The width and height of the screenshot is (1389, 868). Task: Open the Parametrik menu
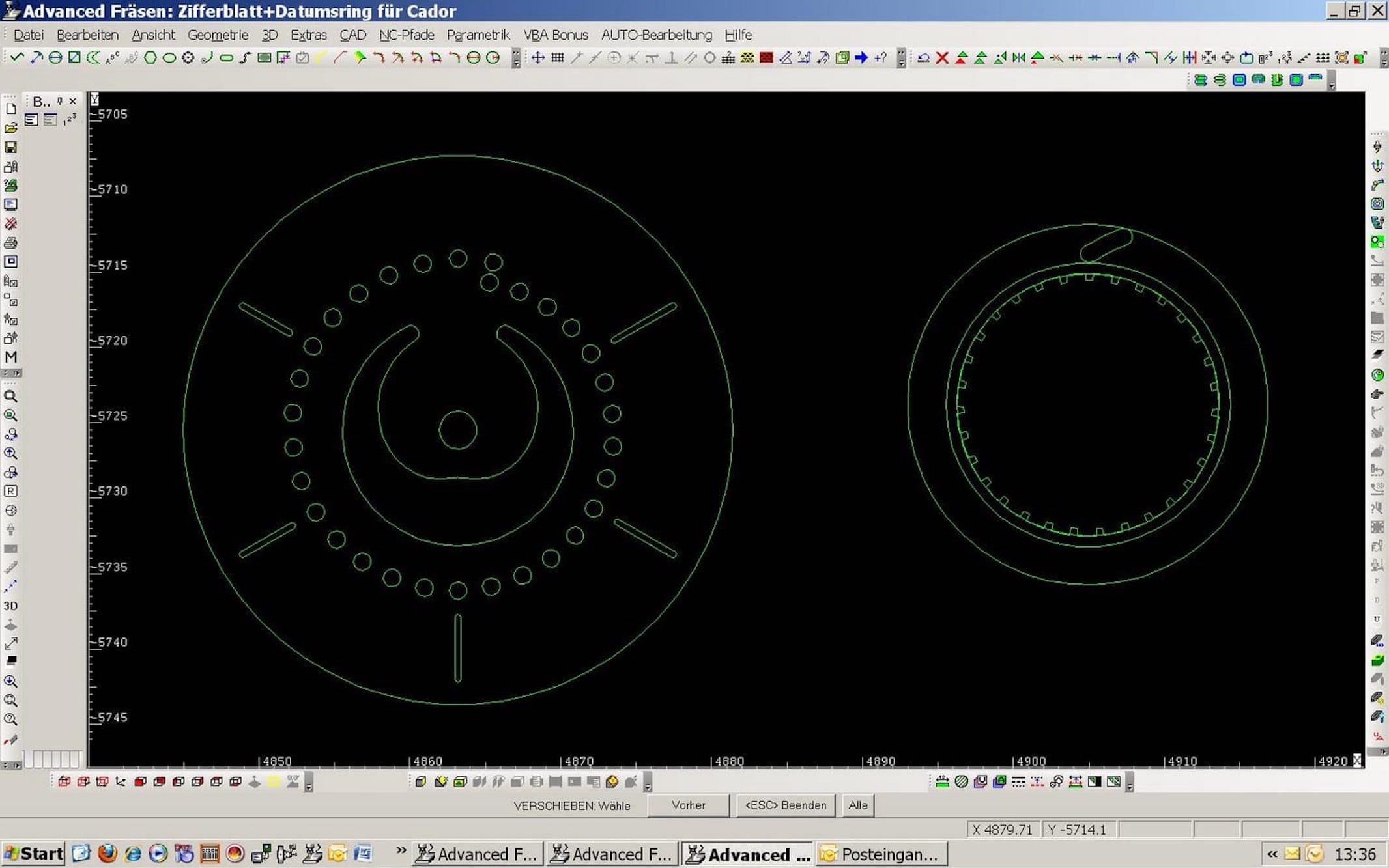tap(478, 35)
